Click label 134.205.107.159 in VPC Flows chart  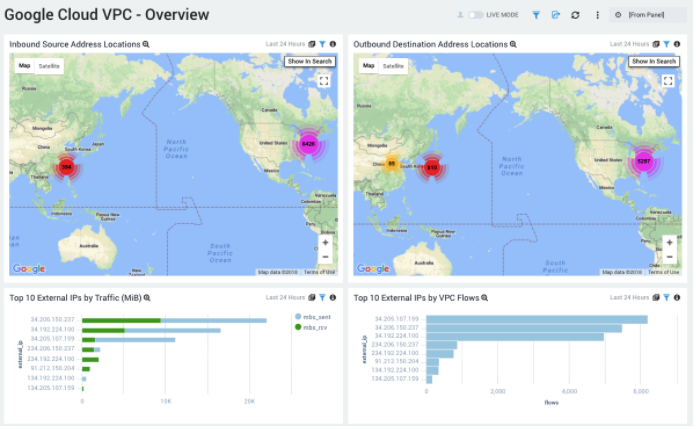395,379
